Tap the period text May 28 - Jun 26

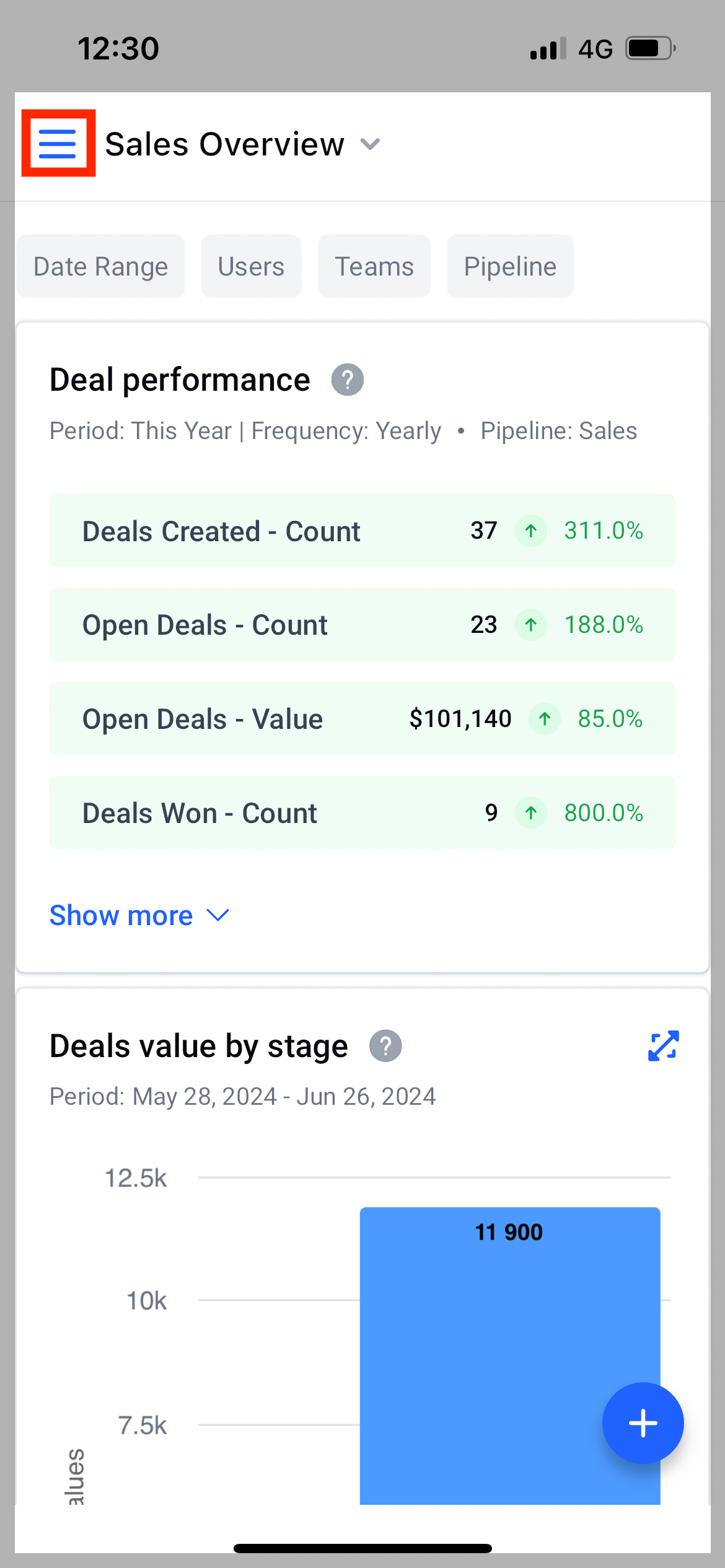(x=242, y=1095)
